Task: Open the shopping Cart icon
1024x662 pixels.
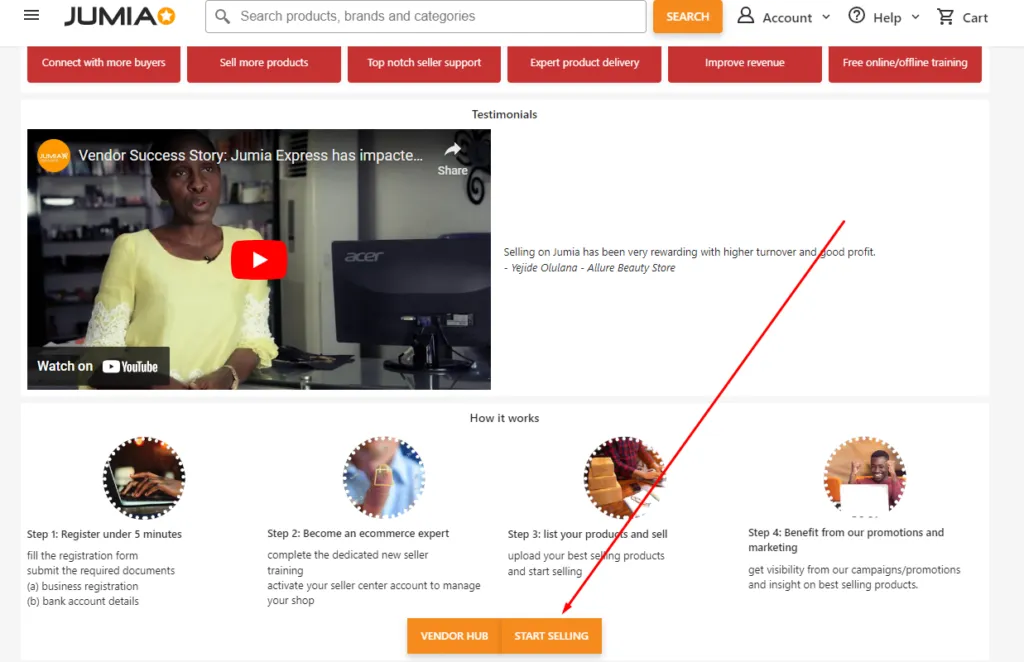Action: [x=945, y=16]
